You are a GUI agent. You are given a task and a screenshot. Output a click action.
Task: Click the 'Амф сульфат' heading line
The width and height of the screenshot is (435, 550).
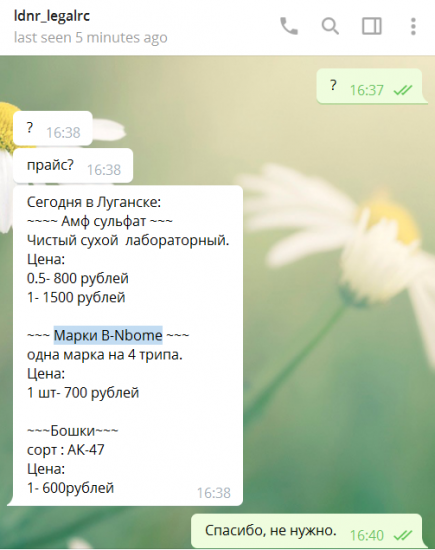point(100,221)
